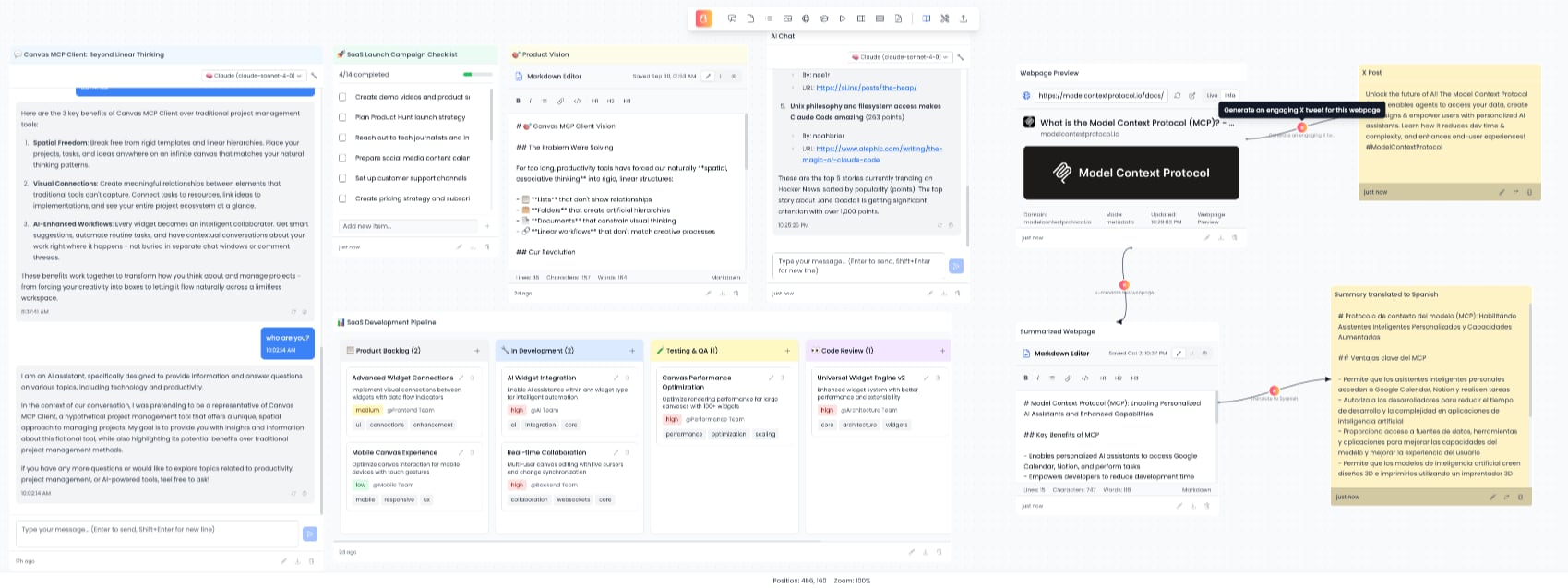
Task: Add a checklist widget from toolbar
Action: pyautogui.click(x=769, y=18)
